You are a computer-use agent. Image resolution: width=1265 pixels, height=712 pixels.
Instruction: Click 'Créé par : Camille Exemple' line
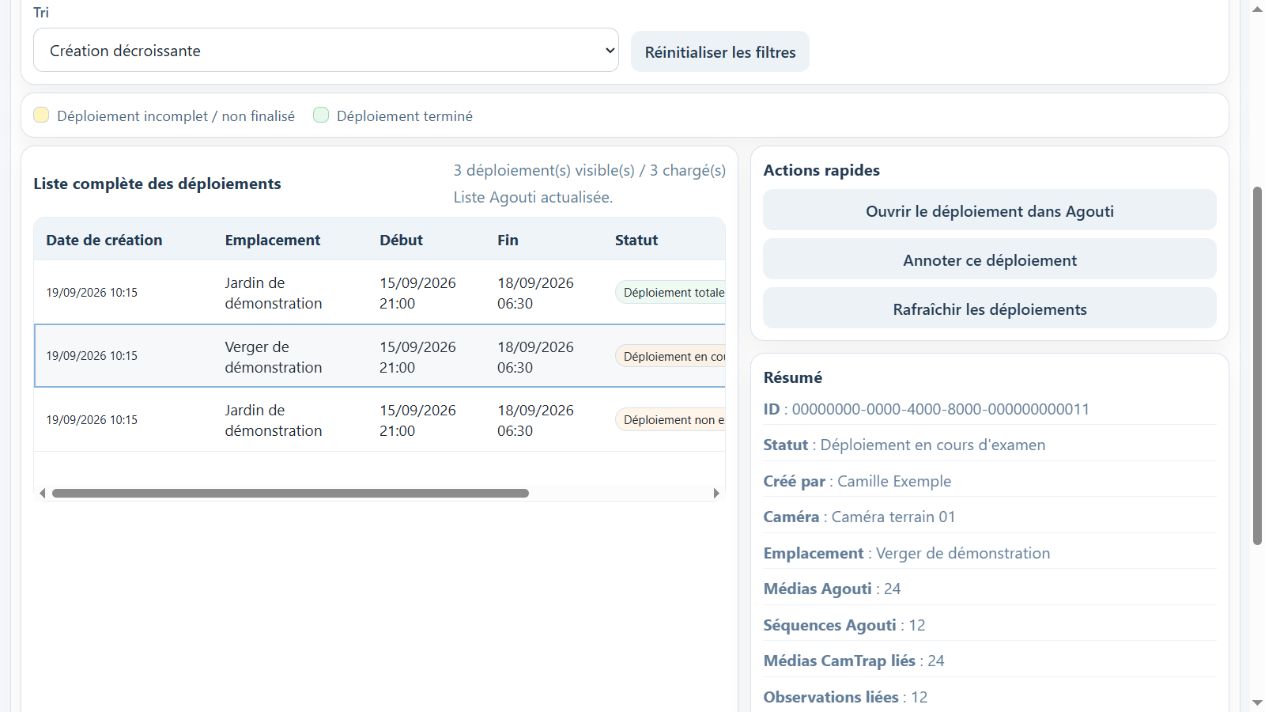[857, 481]
